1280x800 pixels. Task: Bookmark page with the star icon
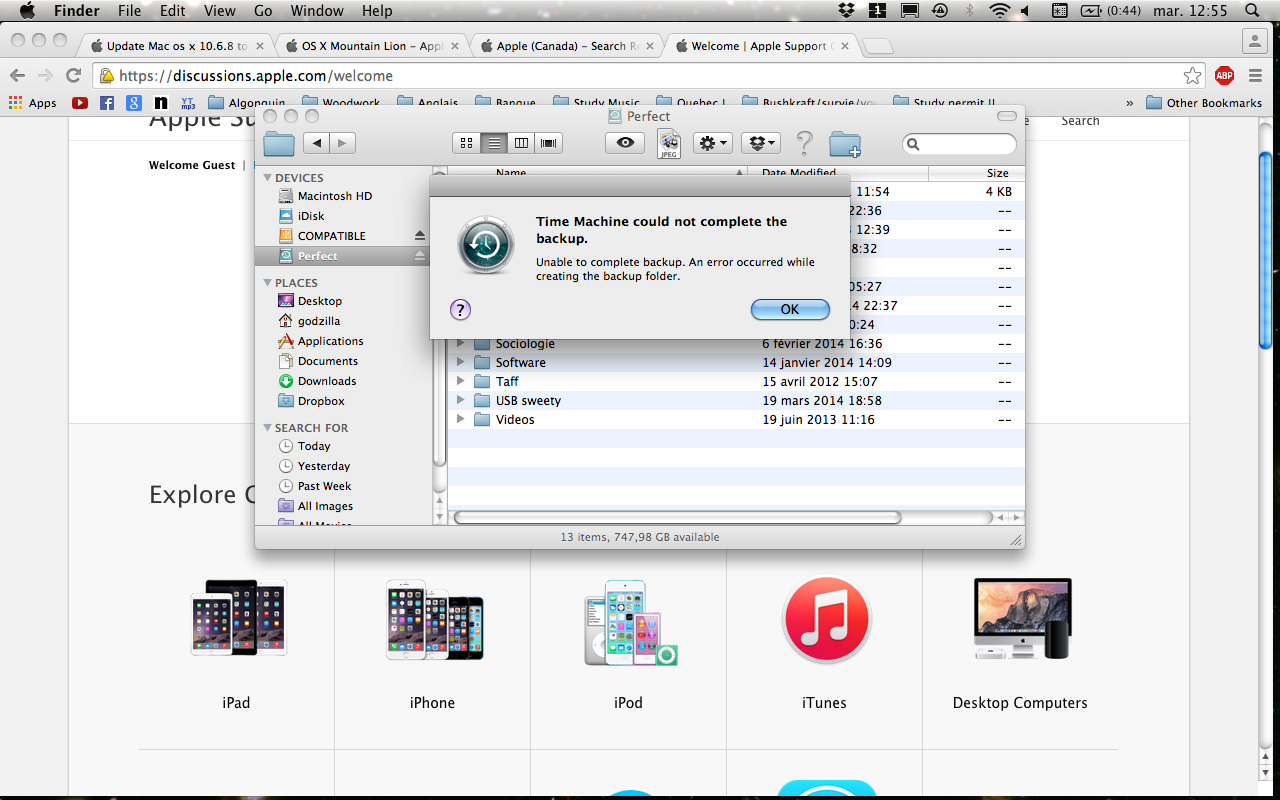(1192, 76)
